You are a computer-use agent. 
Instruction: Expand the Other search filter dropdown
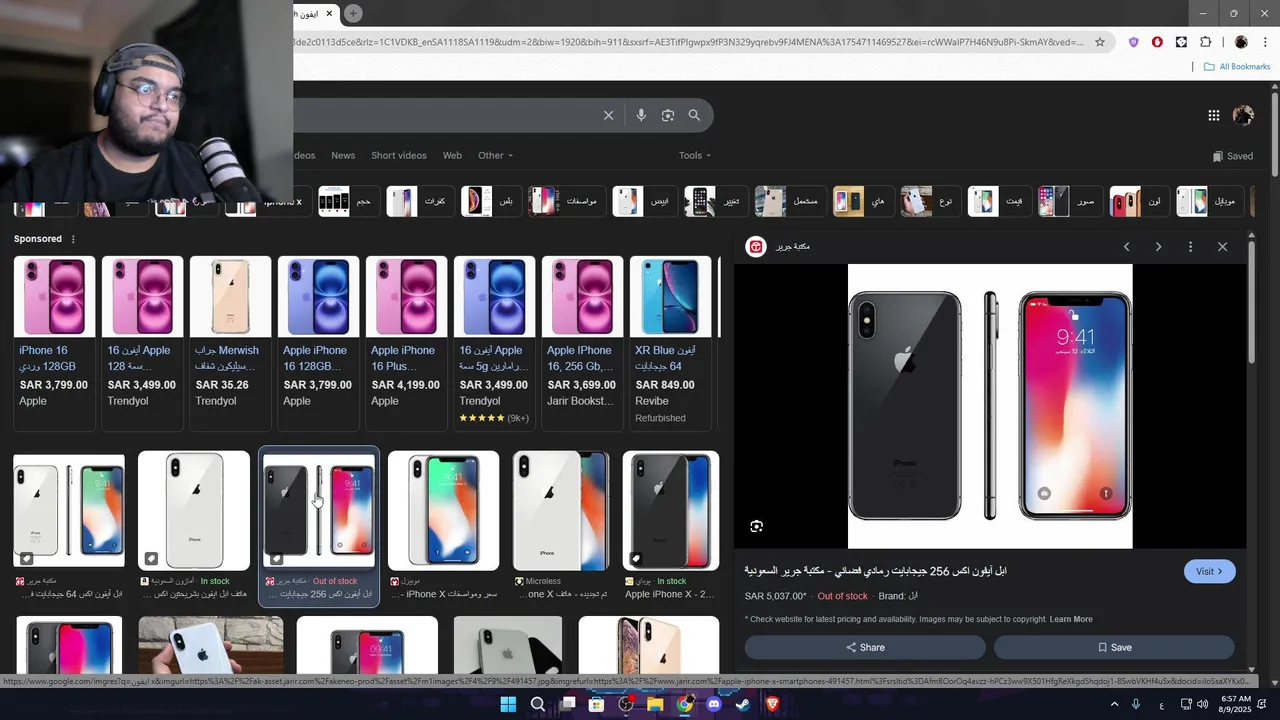[x=495, y=155]
